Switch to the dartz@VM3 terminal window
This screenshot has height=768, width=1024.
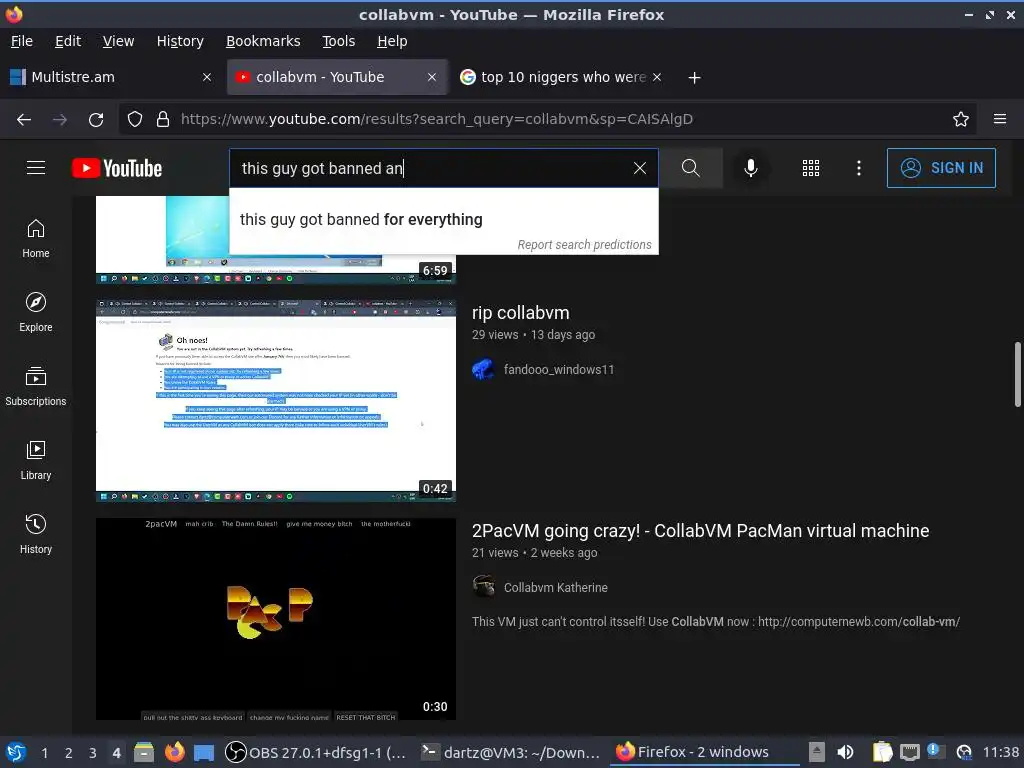point(510,752)
